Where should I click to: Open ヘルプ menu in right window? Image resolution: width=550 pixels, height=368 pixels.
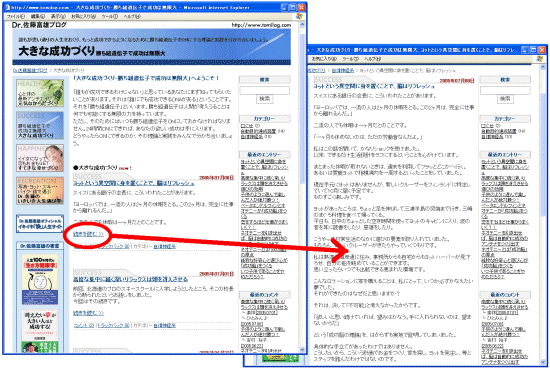click(x=373, y=59)
